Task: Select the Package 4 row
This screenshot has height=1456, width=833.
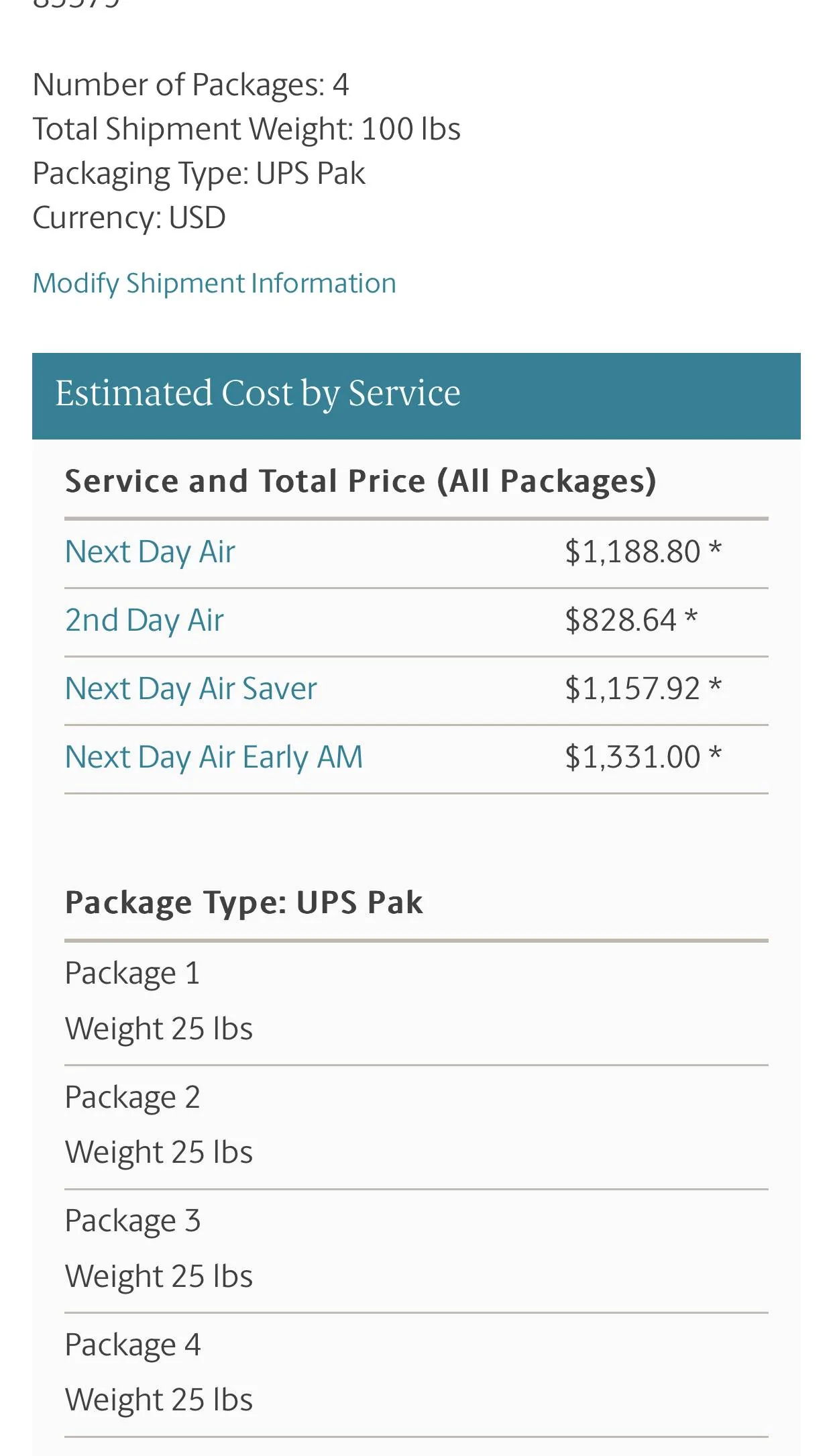Action: tap(416, 1375)
